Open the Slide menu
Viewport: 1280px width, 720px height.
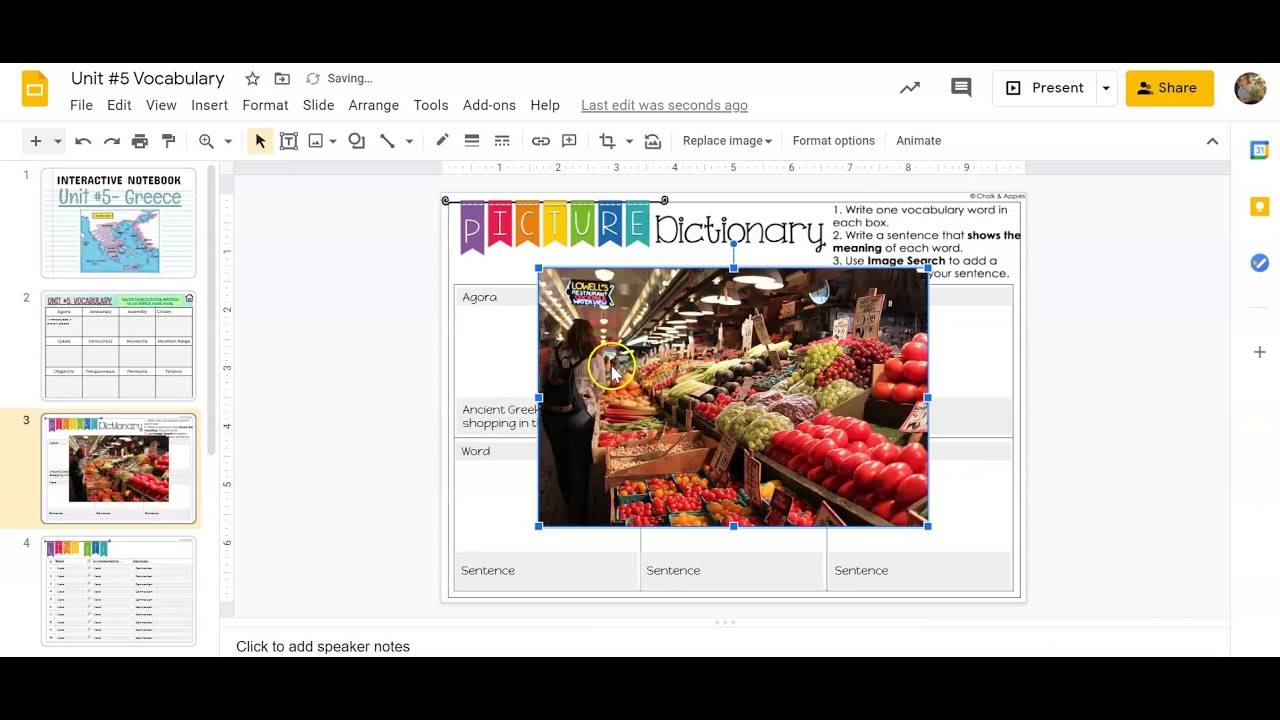click(318, 105)
